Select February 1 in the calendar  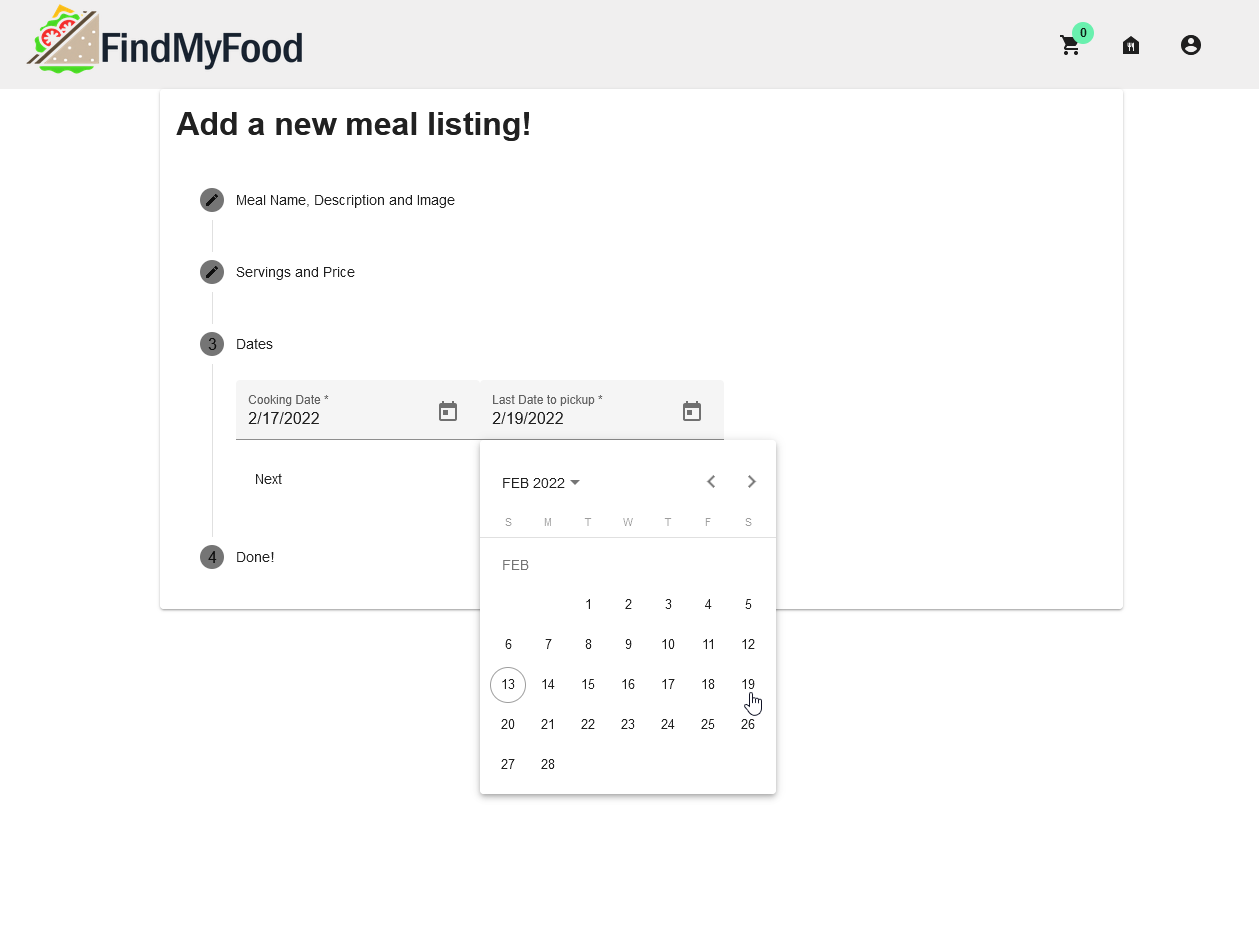coord(588,604)
